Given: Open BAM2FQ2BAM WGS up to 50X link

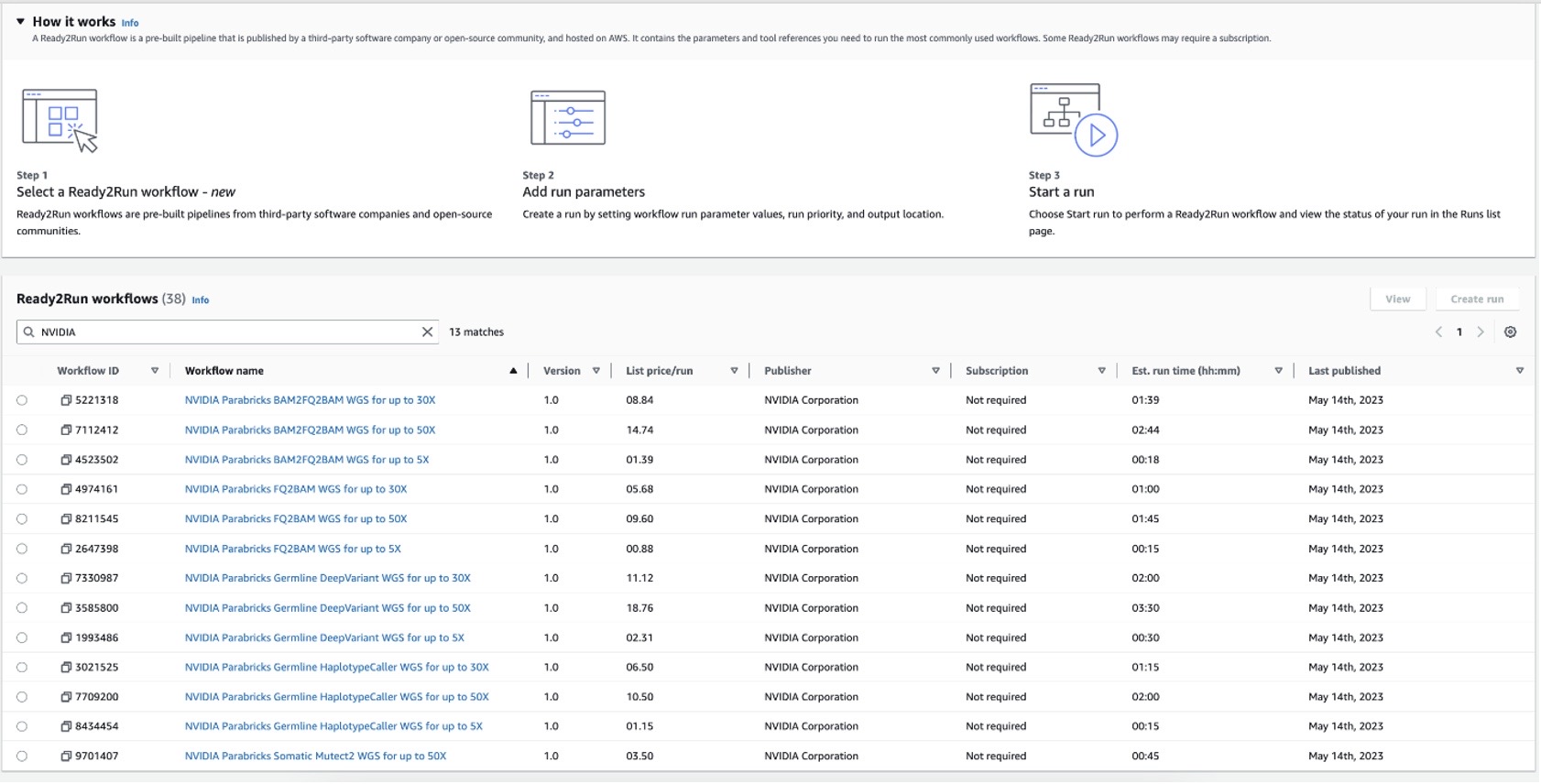Looking at the screenshot, I should [310, 430].
